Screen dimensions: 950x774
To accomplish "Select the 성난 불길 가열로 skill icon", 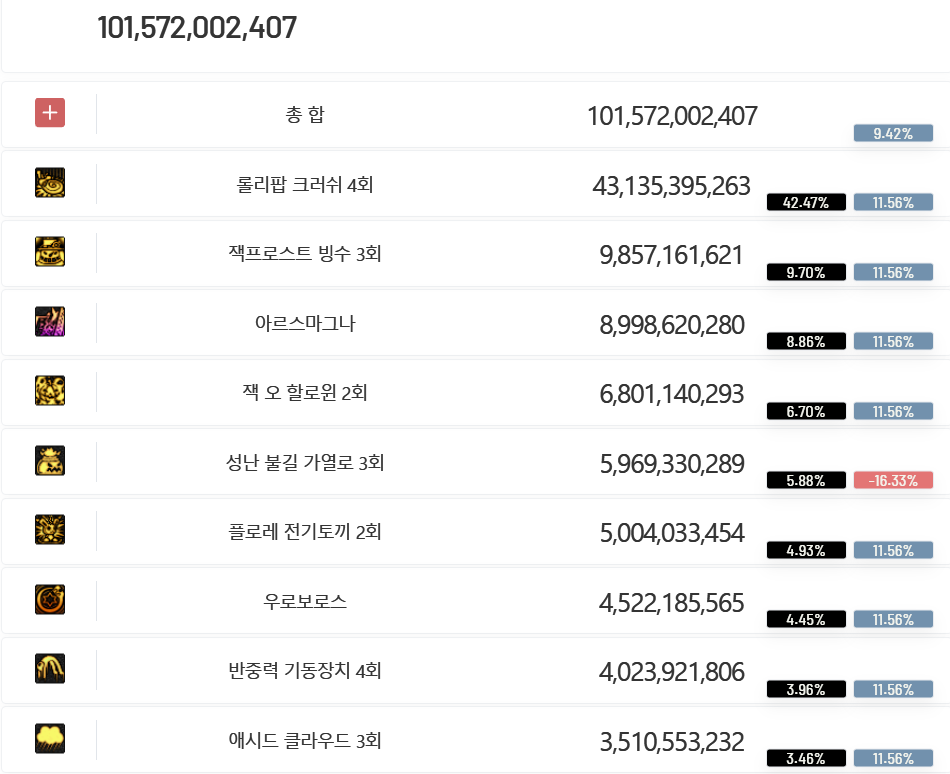I will coord(50,460).
